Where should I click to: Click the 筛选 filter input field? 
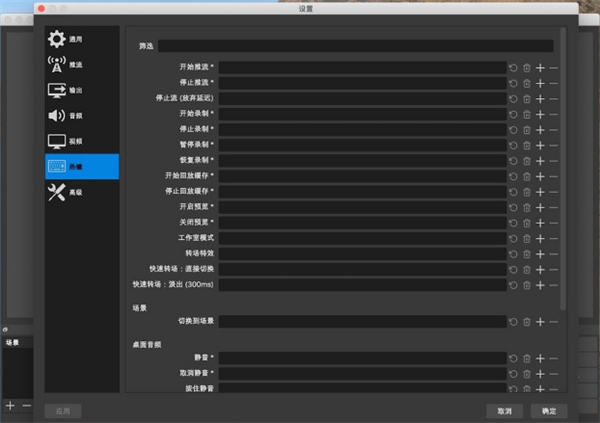tap(355, 46)
